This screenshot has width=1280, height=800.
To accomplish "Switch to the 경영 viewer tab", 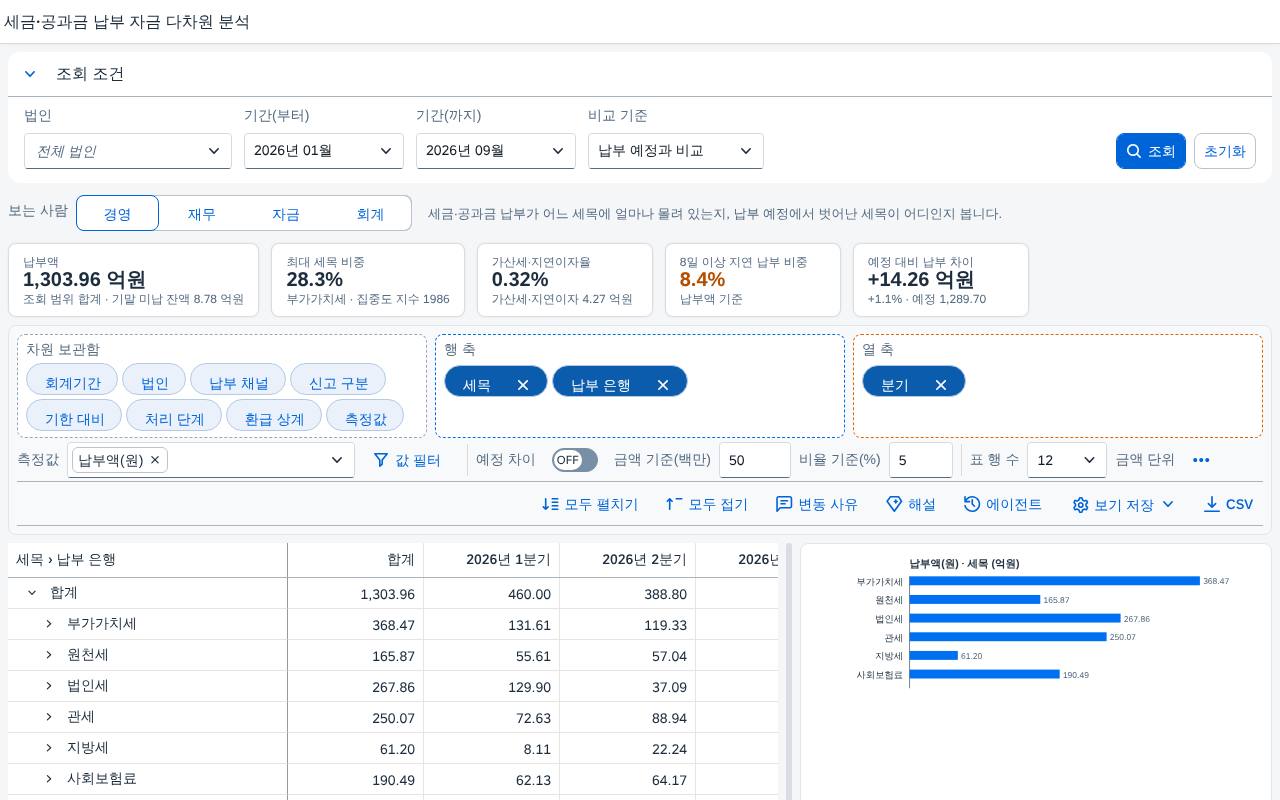I will click(118, 213).
